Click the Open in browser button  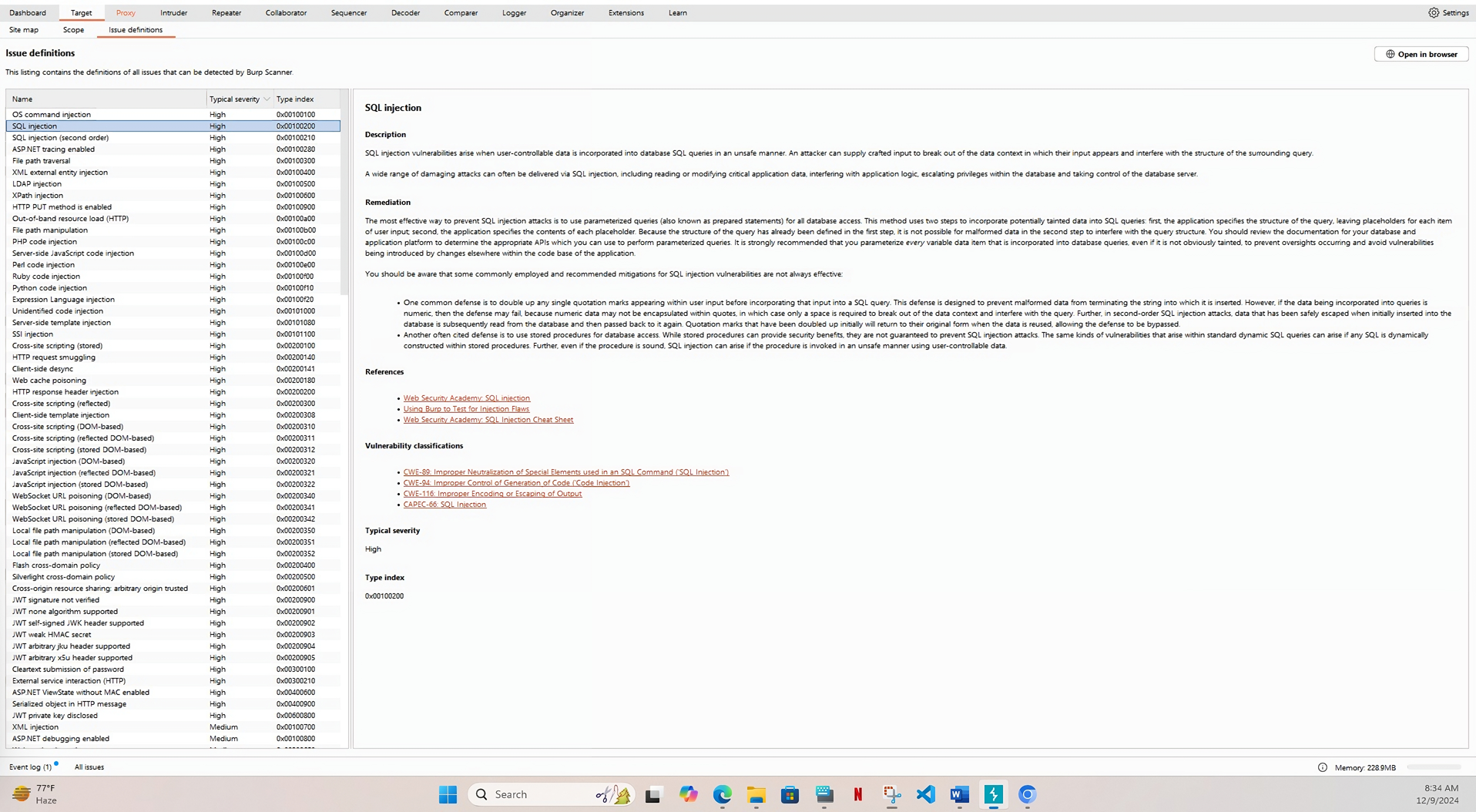coord(1421,54)
